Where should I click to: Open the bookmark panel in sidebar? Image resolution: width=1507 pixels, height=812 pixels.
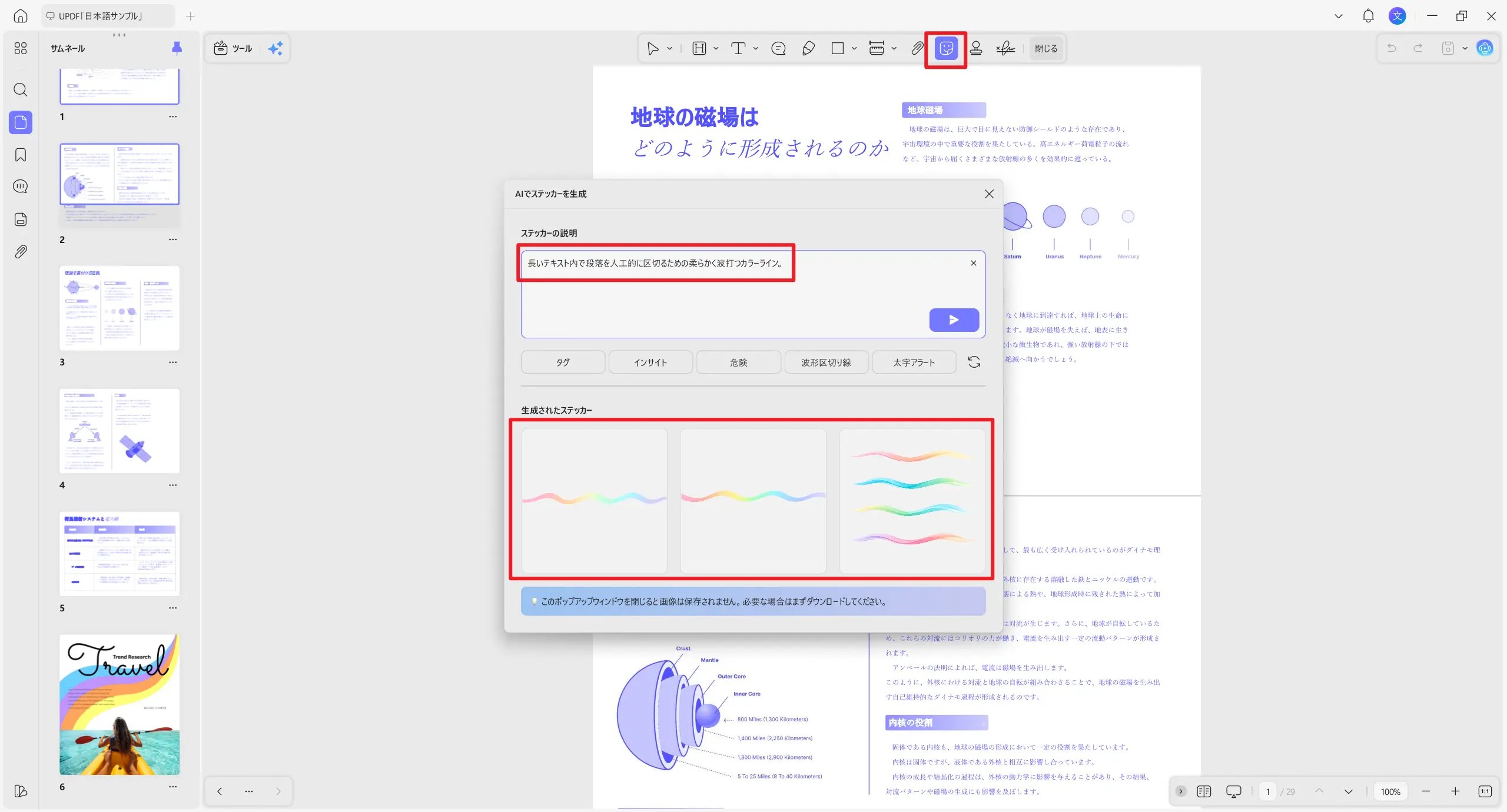[x=21, y=155]
